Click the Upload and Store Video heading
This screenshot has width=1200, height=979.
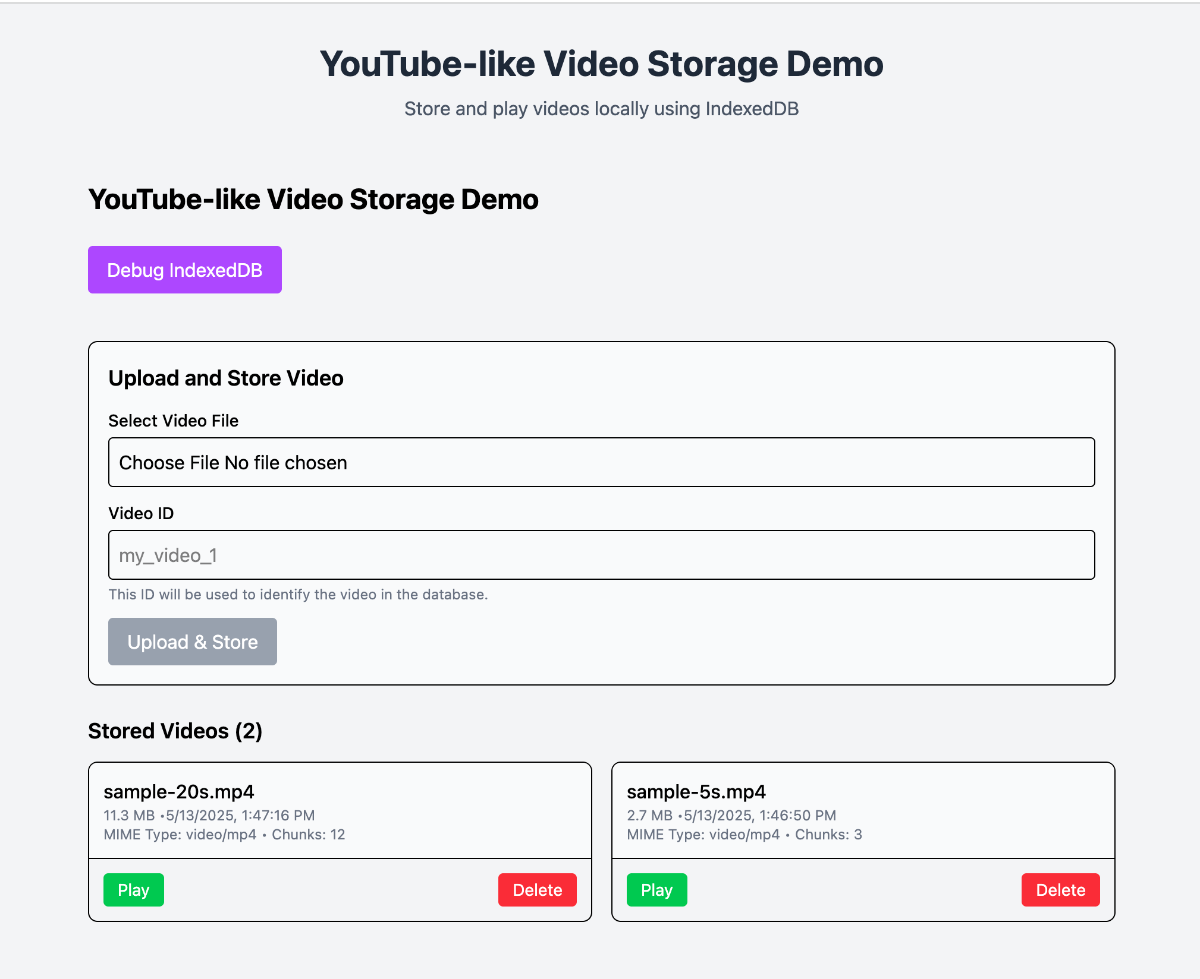226,378
